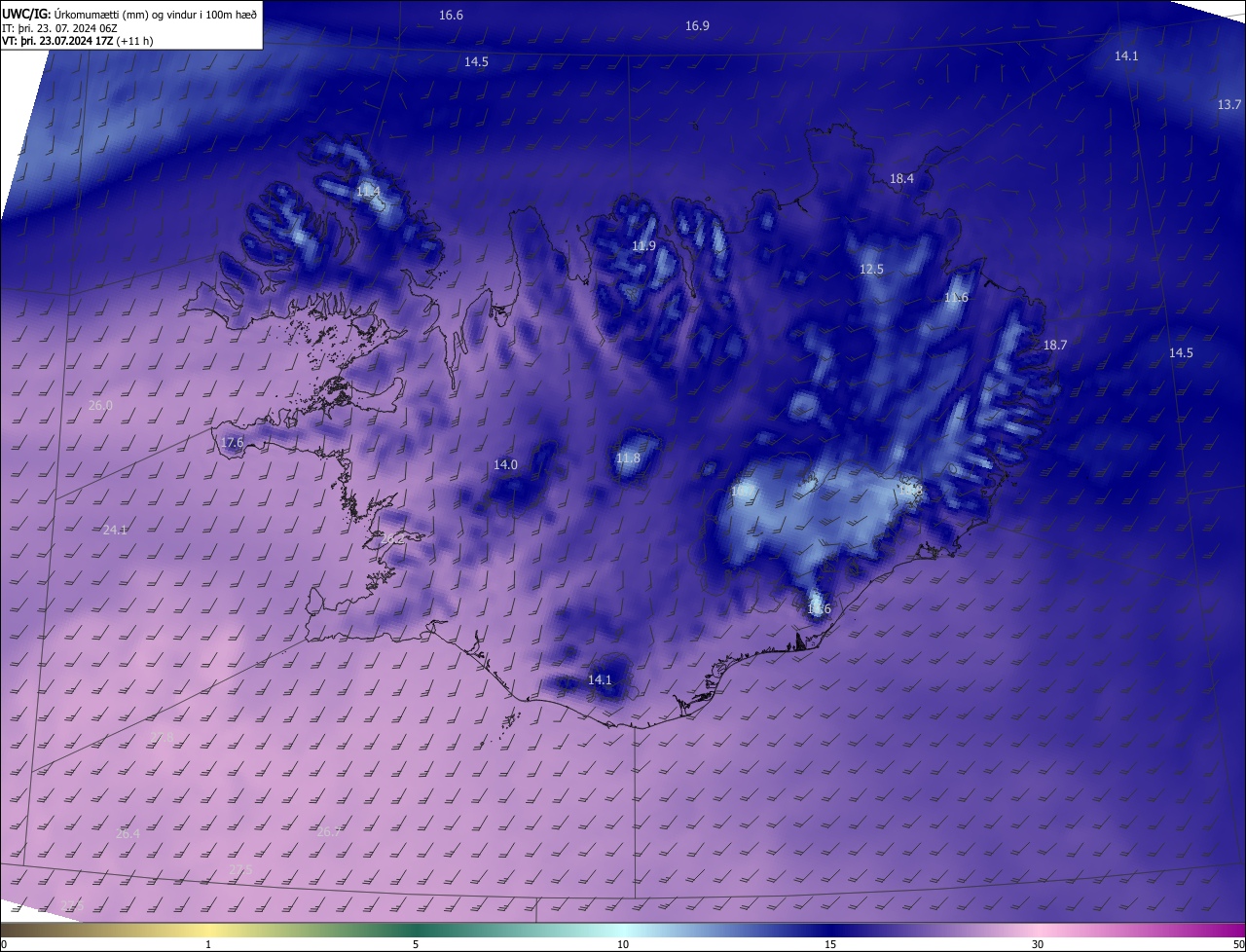Click the 24.1 value label
The width and height of the screenshot is (1246, 952).
[115, 531]
